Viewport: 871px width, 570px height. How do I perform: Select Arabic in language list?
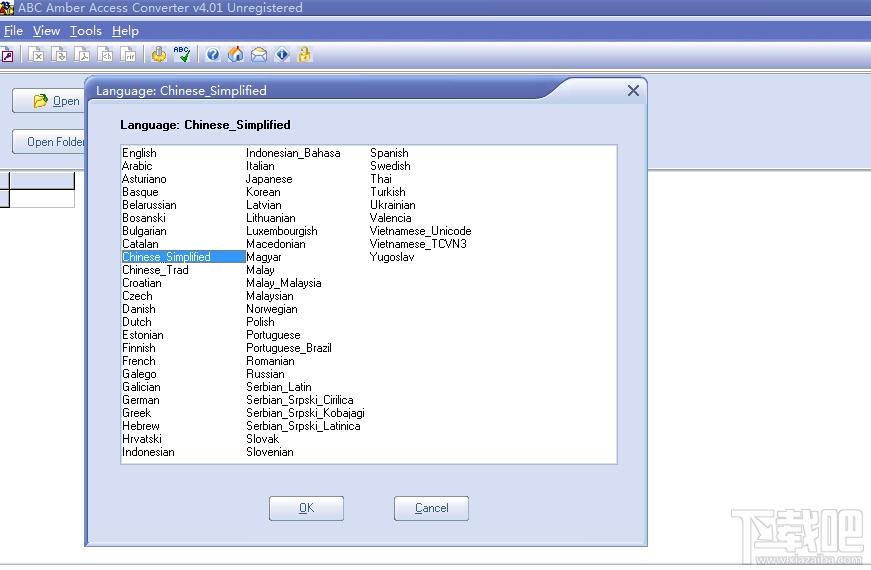[137, 166]
